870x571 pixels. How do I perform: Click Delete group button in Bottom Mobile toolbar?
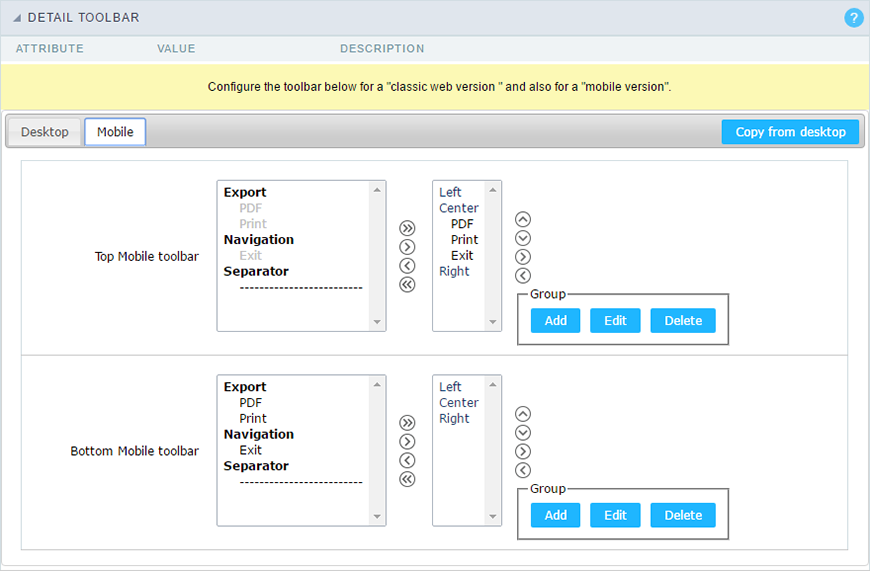click(683, 515)
